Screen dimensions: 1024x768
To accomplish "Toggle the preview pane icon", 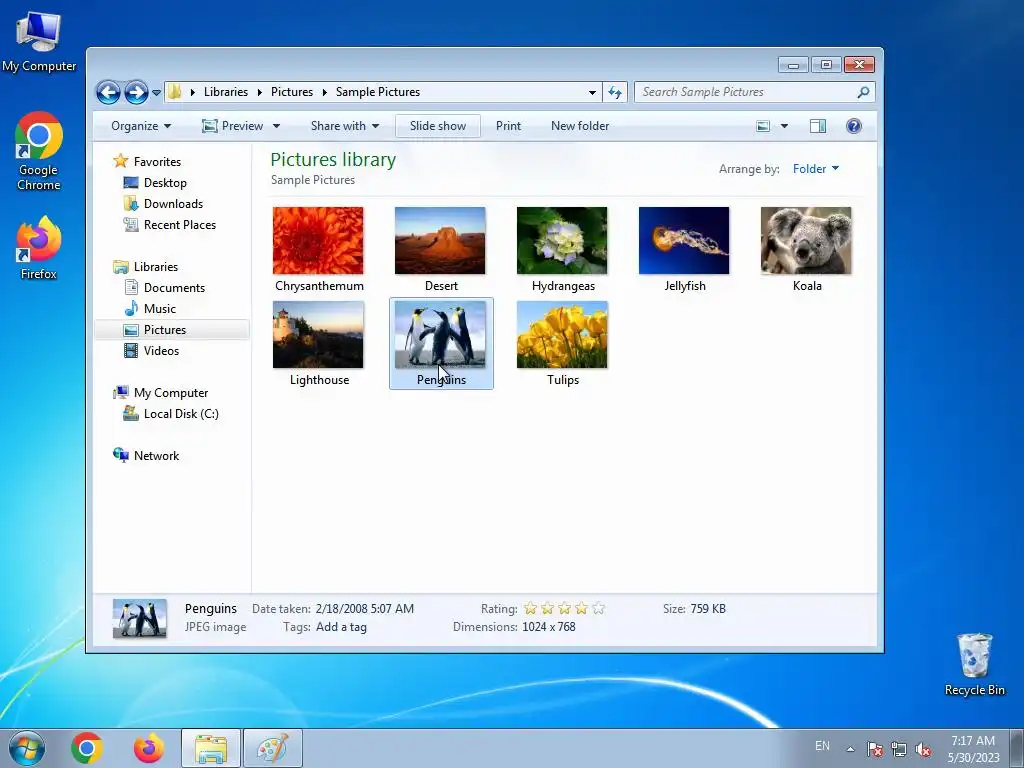I will [818, 126].
